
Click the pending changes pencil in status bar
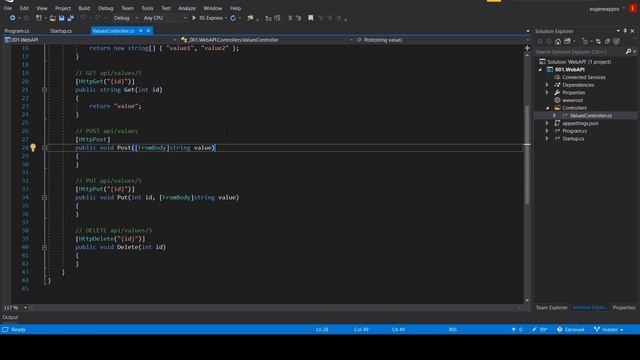pos(539,329)
